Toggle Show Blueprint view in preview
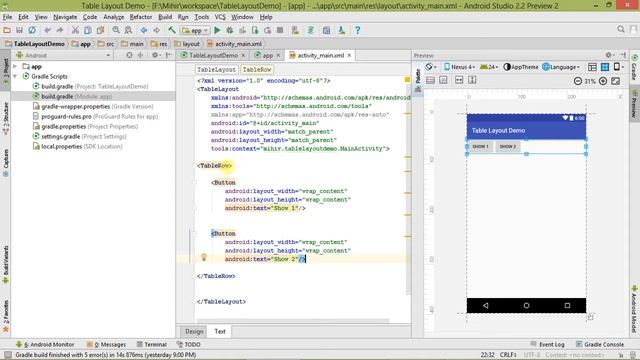 coord(605,67)
